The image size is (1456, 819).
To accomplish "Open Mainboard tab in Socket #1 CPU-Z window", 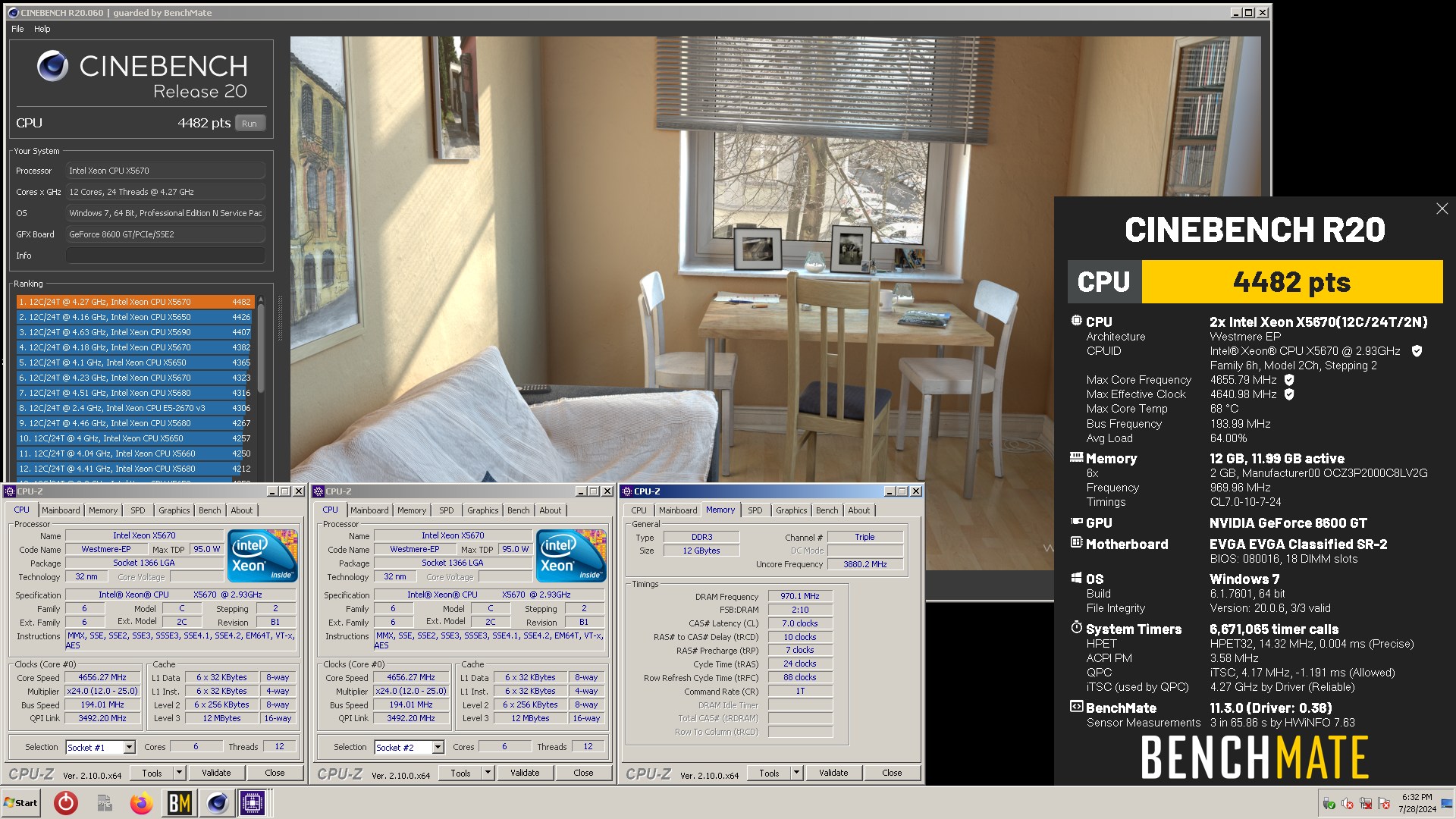I will coord(61,510).
